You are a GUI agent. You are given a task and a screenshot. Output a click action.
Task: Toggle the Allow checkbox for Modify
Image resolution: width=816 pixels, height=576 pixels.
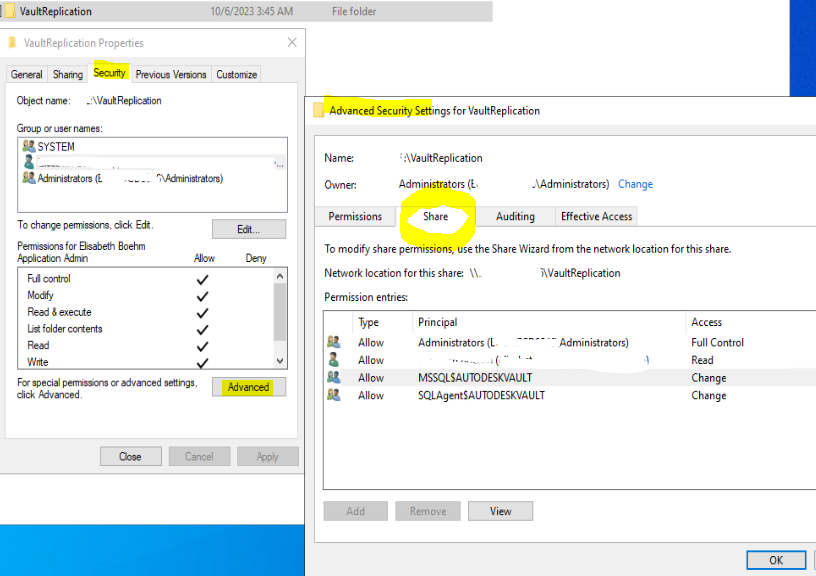(203, 295)
